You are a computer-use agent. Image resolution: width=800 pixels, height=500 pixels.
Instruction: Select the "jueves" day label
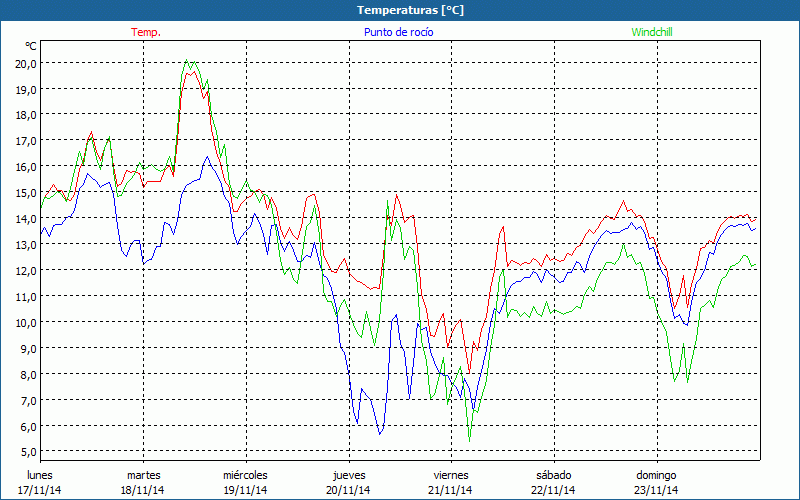click(348, 475)
